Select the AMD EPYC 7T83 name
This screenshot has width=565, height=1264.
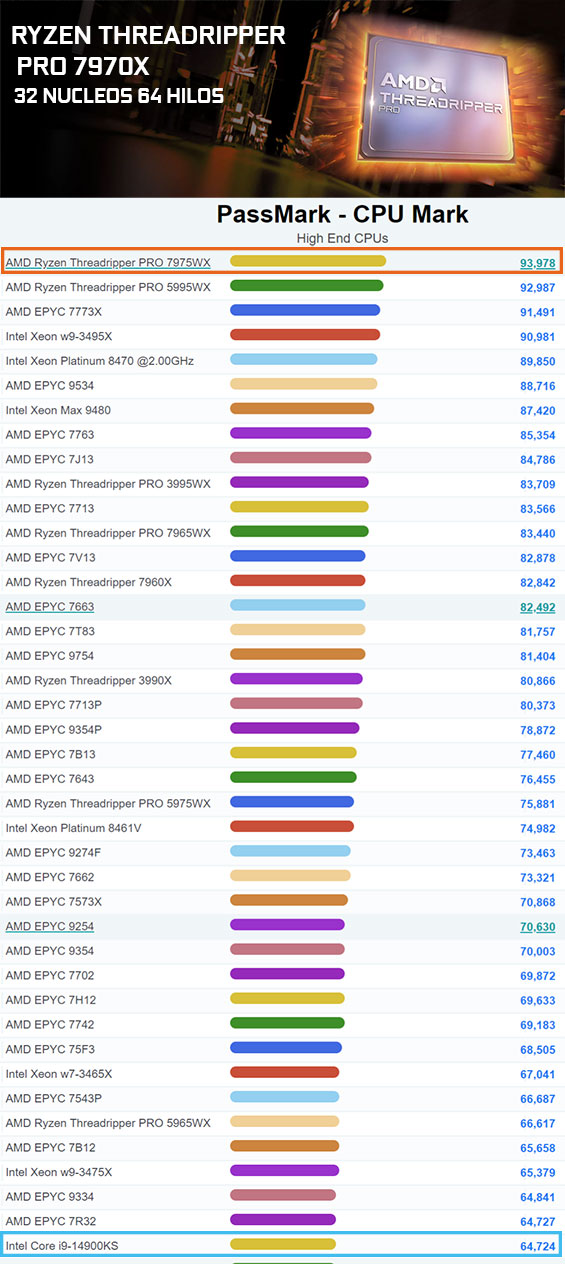pyautogui.click(x=50, y=631)
